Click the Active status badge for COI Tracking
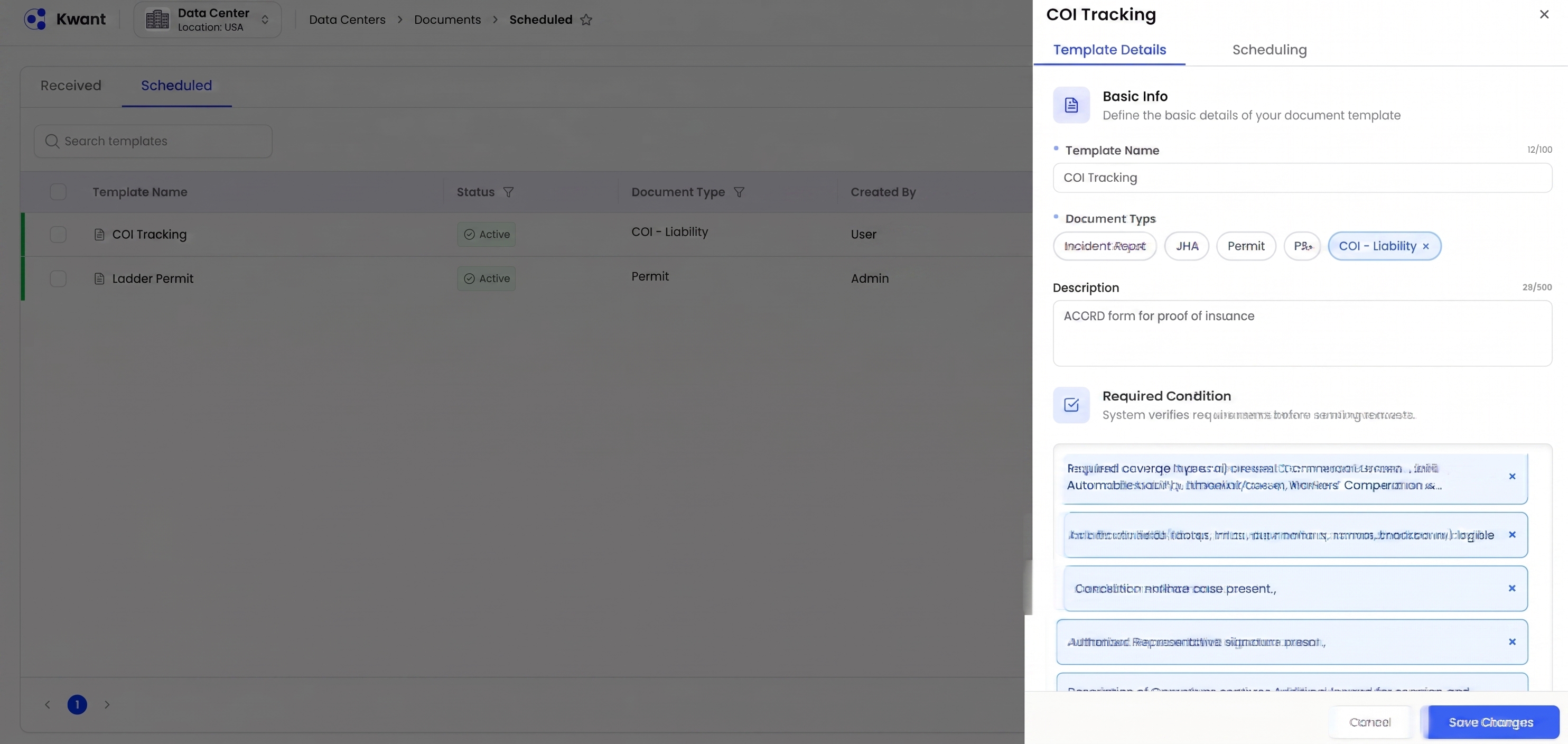 pos(487,235)
